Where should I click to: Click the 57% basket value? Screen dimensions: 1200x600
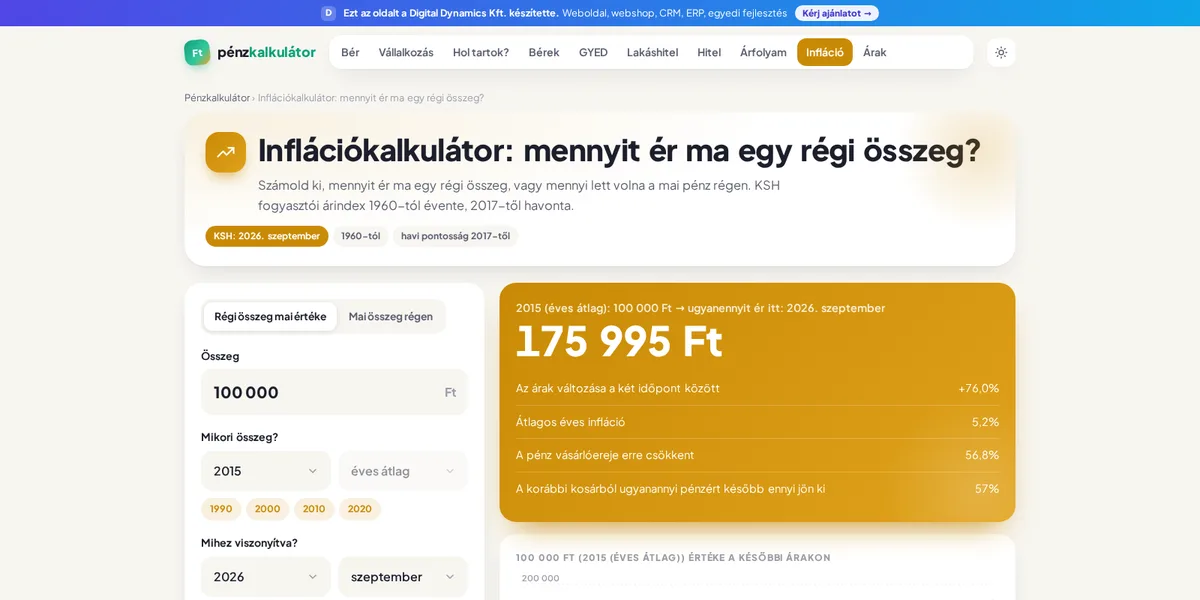coord(987,489)
